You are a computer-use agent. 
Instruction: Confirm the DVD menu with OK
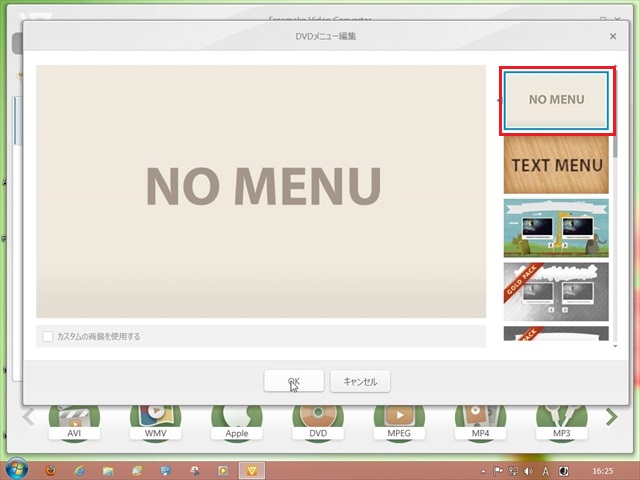point(293,381)
